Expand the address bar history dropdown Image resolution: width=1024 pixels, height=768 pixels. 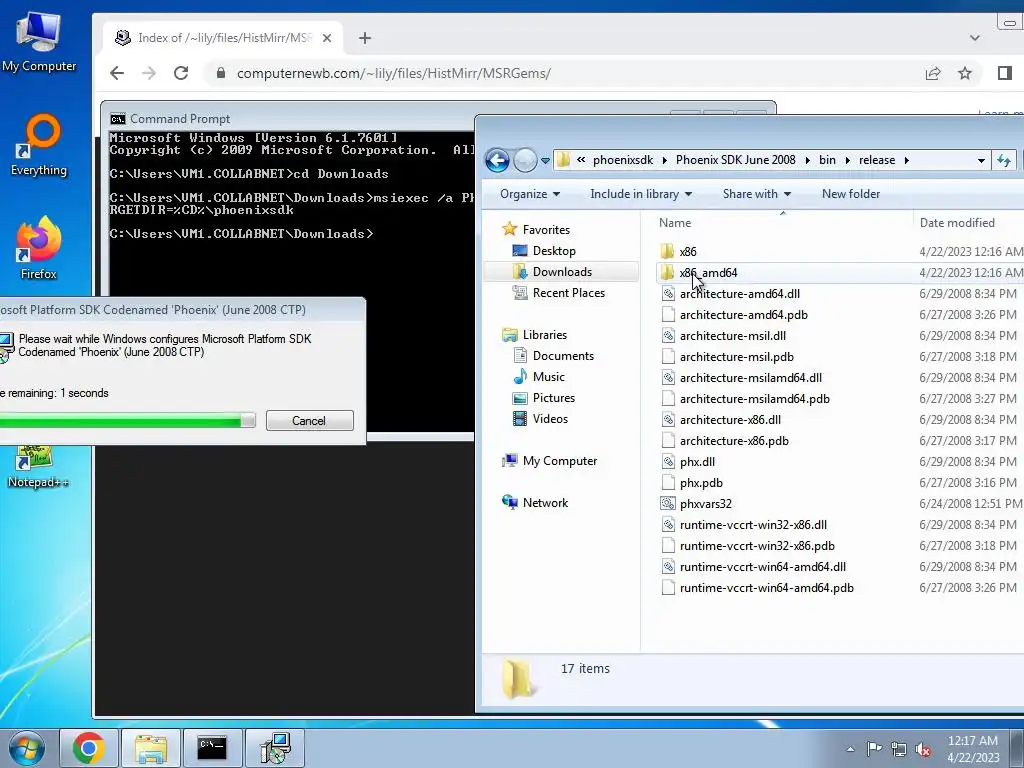click(981, 160)
